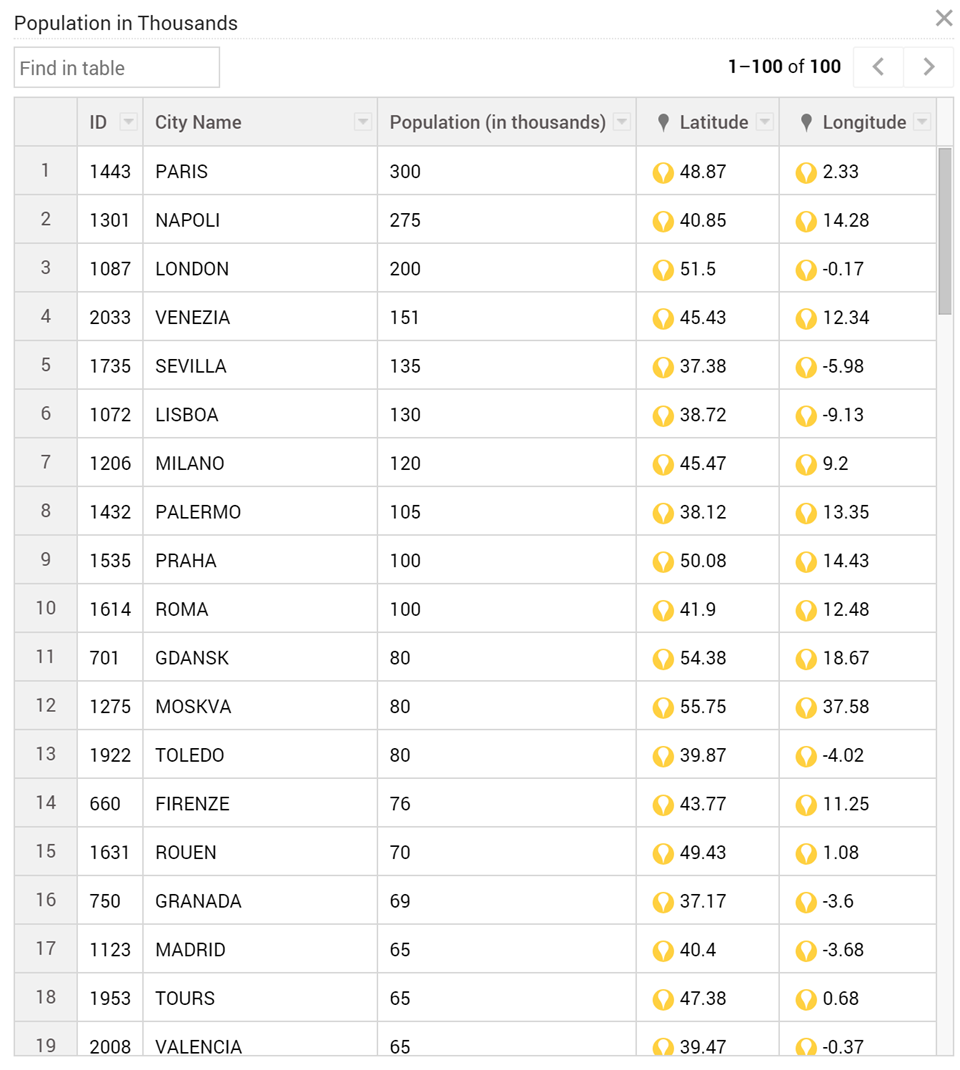Select the PARIS city name cell
Viewport: 960px width, 1070px height.
click(260, 171)
